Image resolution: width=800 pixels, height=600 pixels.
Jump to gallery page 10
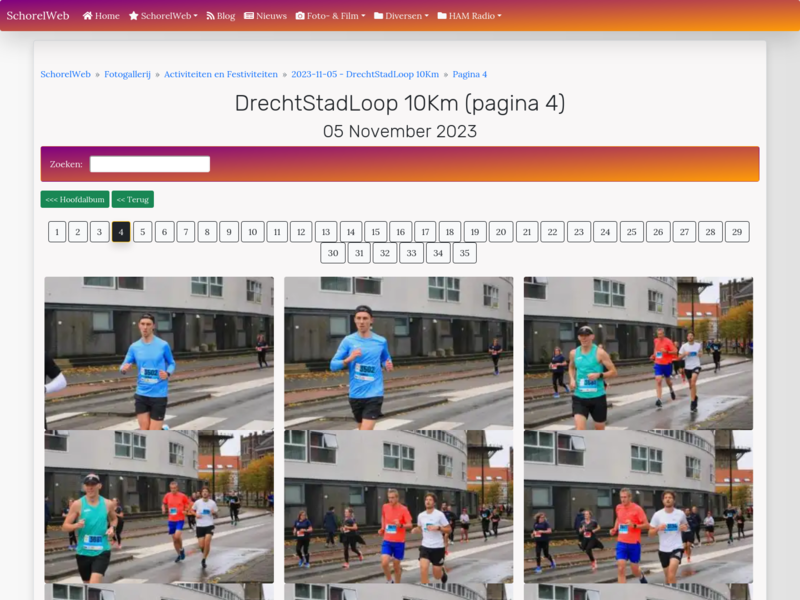click(253, 232)
